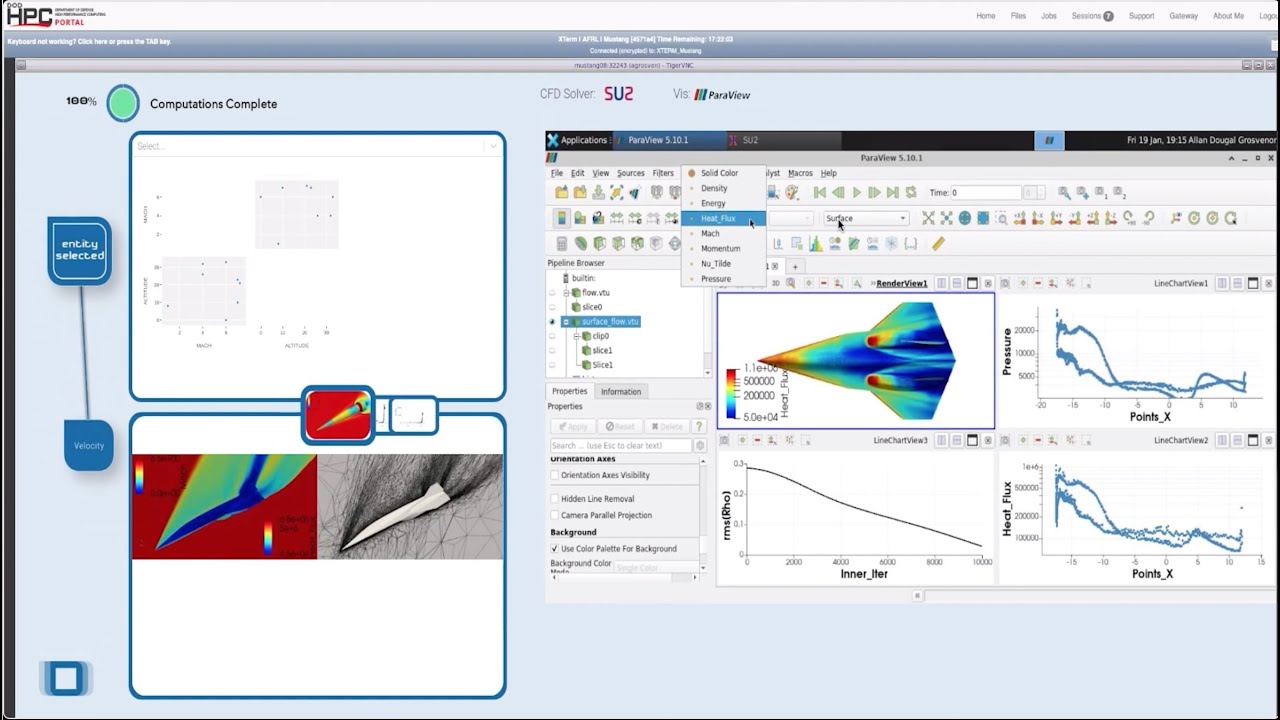Click the find data magnifier icon near Time
This screenshot has height=720, width=1280.
coord(1064,192)
